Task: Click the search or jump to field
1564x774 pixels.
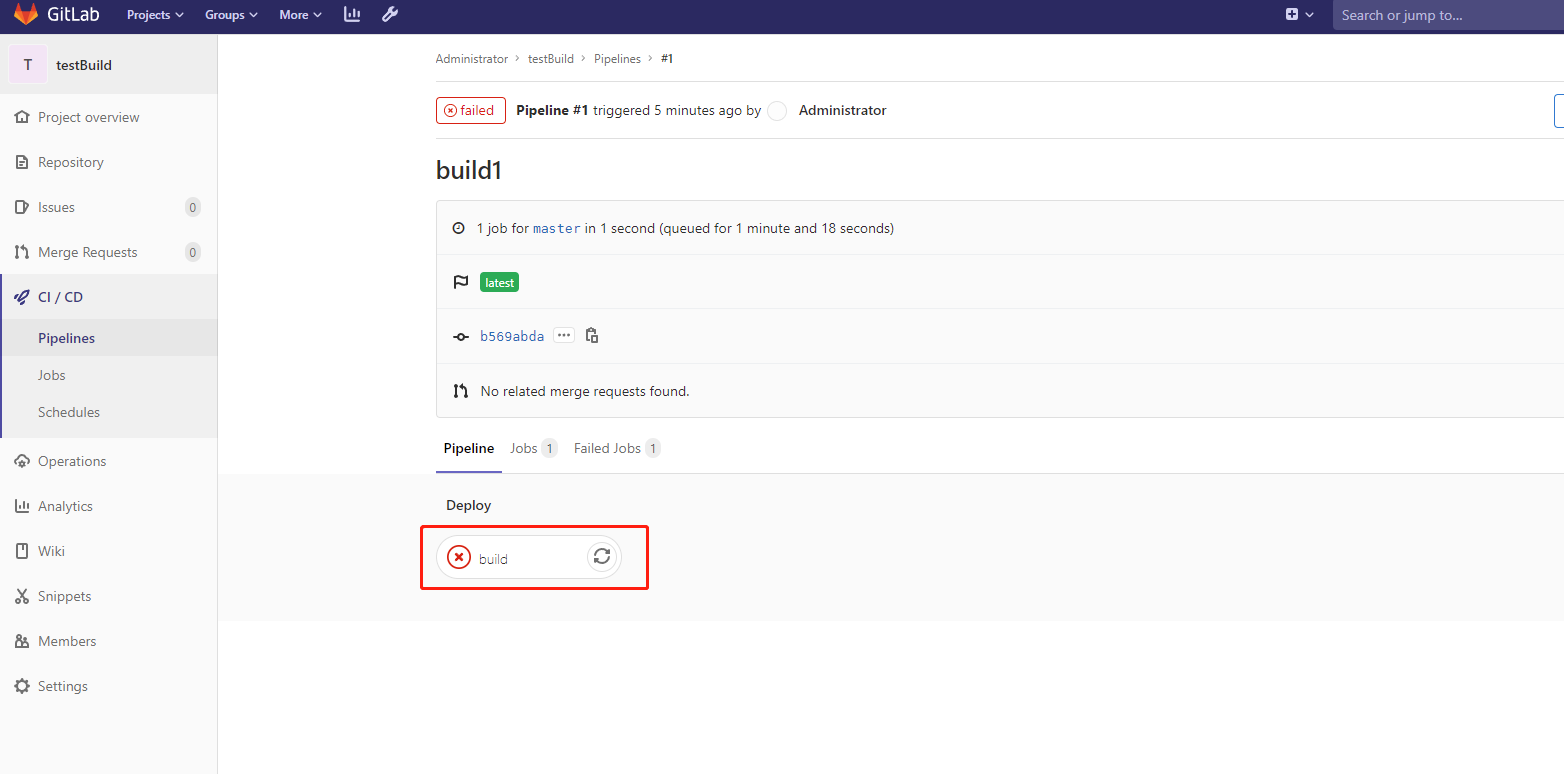Action: (x=1448, y=15)
